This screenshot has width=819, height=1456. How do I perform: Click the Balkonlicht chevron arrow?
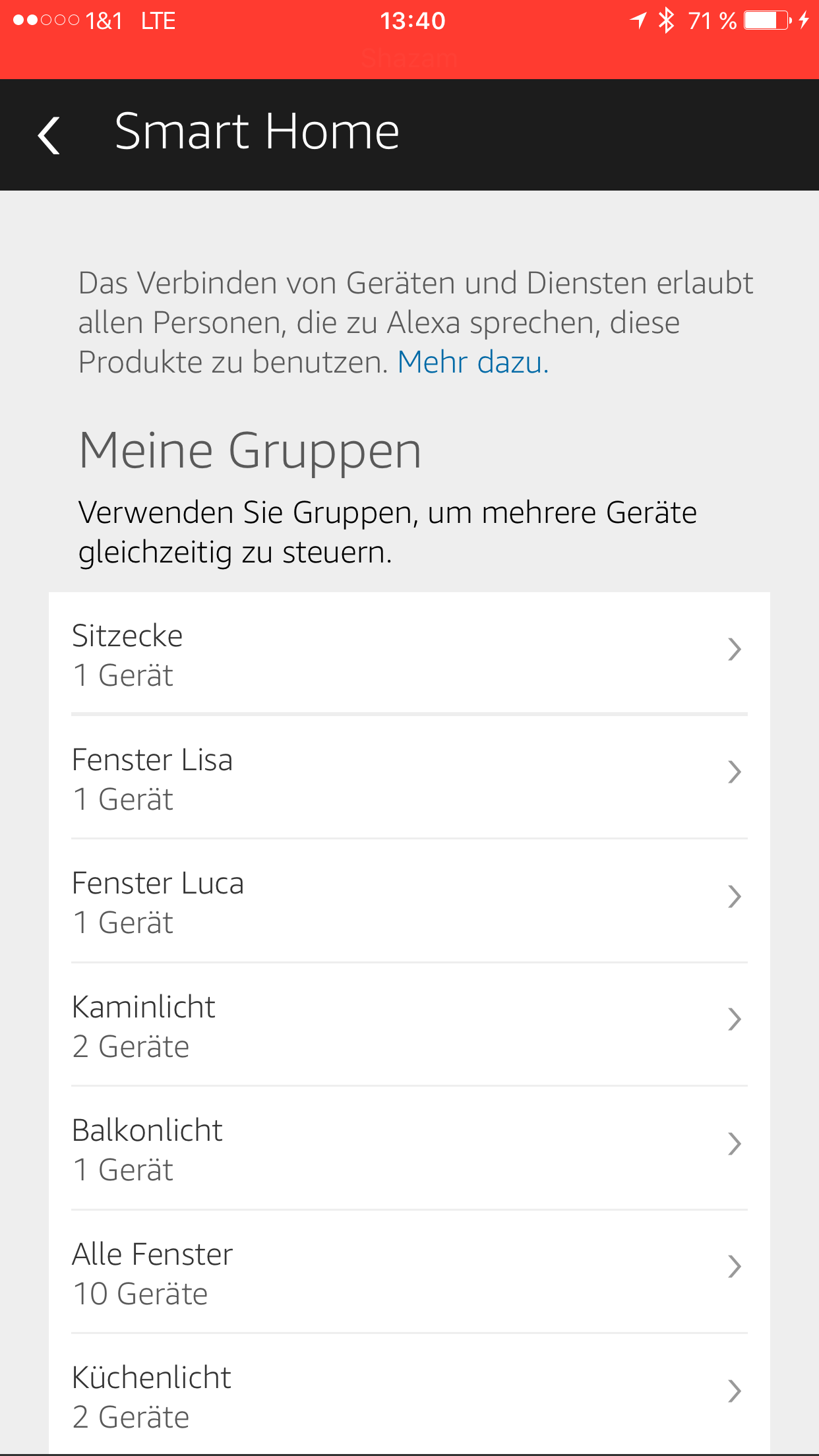735,1143
